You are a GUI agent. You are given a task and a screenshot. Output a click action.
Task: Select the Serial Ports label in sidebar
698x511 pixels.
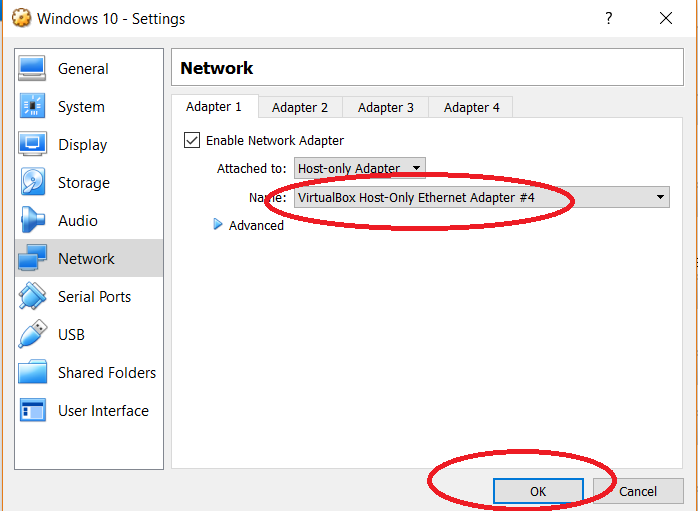(94, 297)
